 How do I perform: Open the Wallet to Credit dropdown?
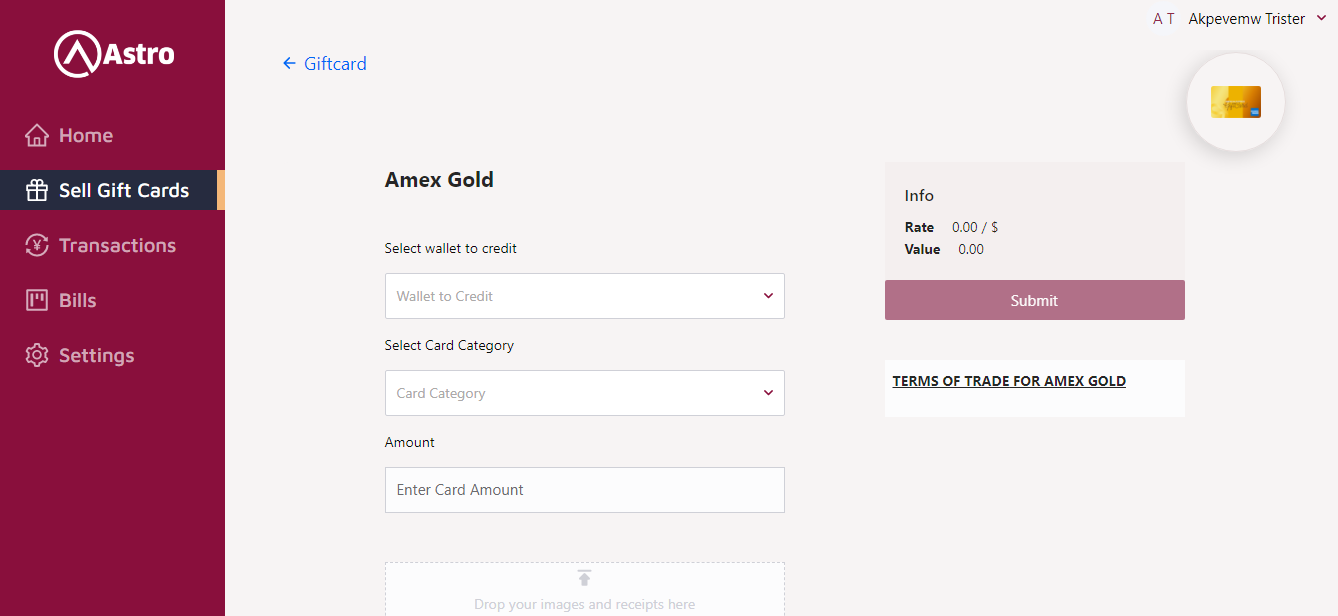coord(584,296)
